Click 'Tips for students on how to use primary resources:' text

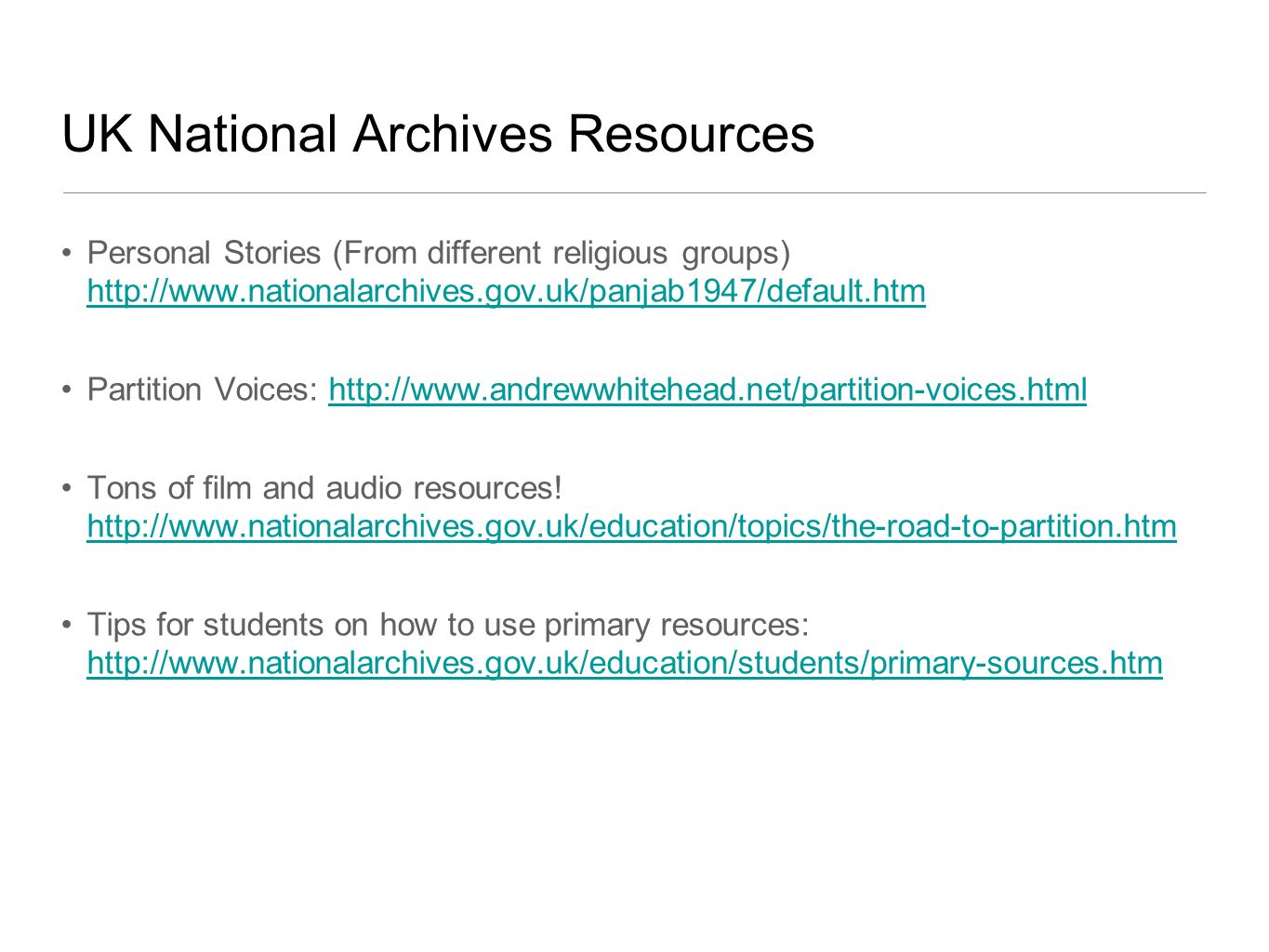pos(448,625)
